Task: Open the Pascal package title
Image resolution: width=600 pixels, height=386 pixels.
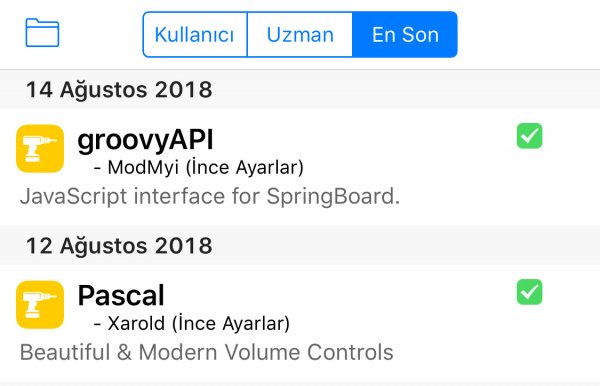Action: click(x=121, y=295)
